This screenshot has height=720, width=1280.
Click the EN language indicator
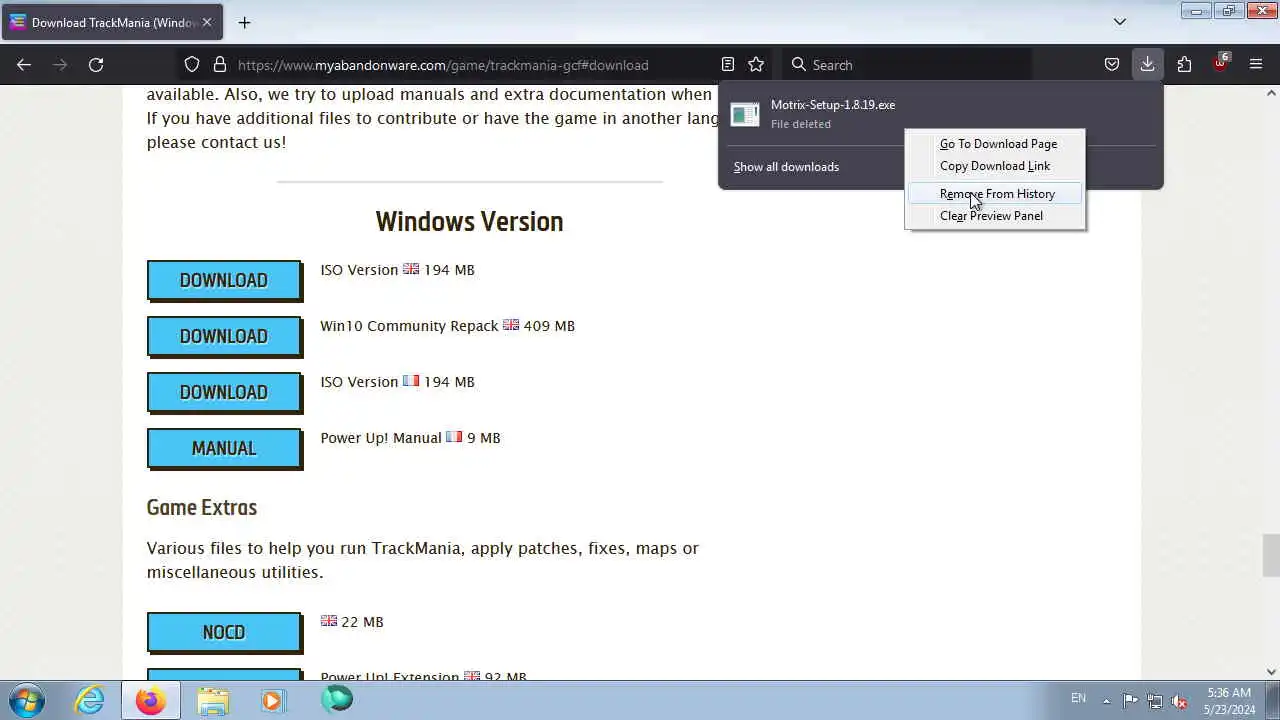[x=1078, y=698]
